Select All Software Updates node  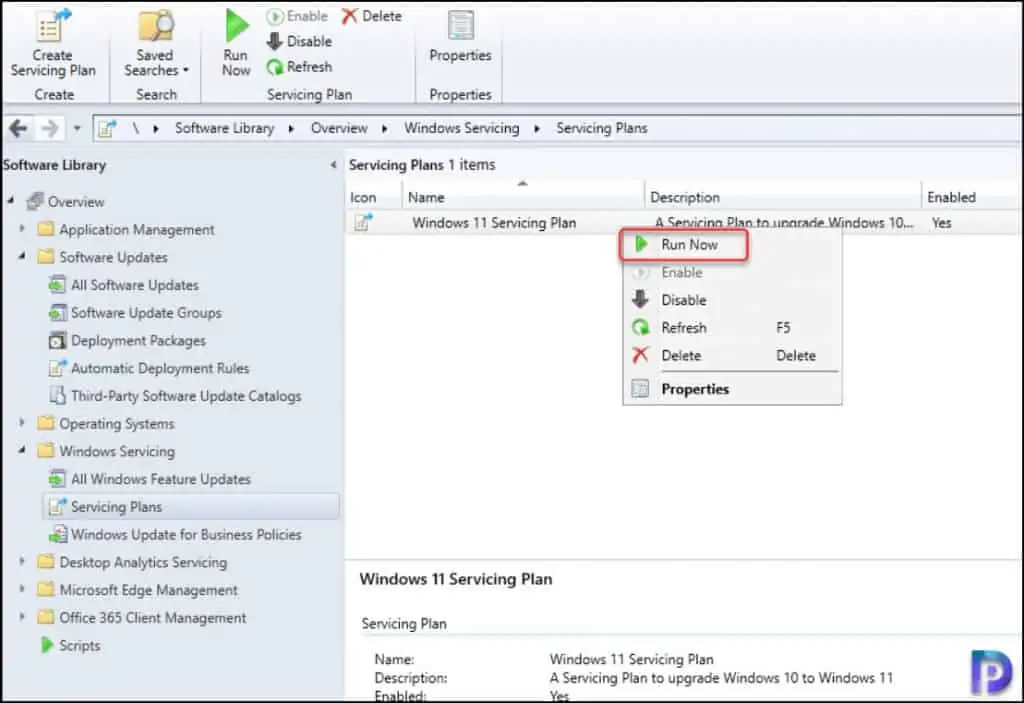coord(135,286)
